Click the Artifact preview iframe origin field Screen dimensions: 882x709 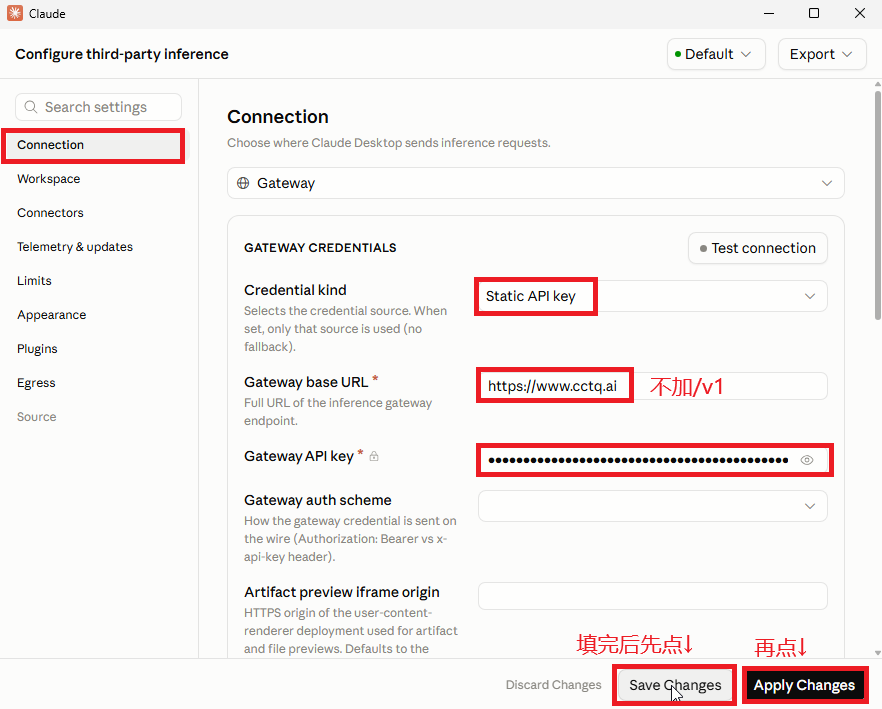pyautogui.click(x=652, y=596)
